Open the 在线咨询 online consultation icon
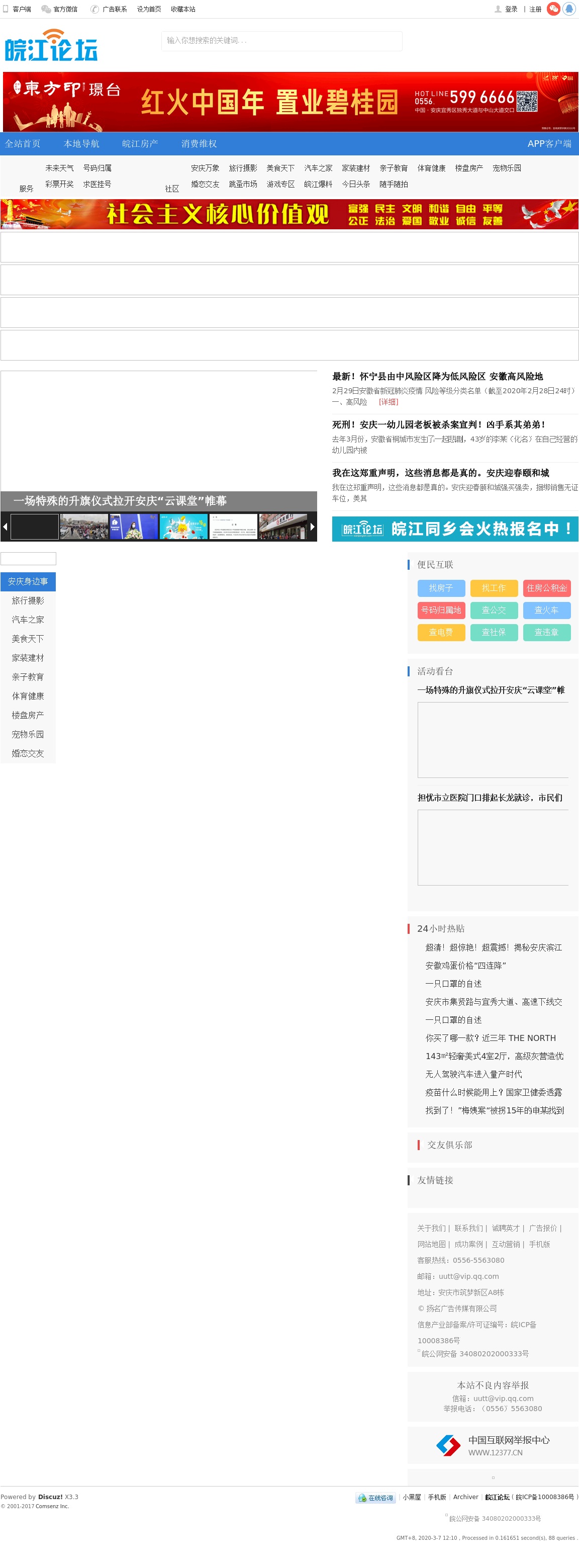This screenshot has width=579, height=1568. [x=376, y=1498]
